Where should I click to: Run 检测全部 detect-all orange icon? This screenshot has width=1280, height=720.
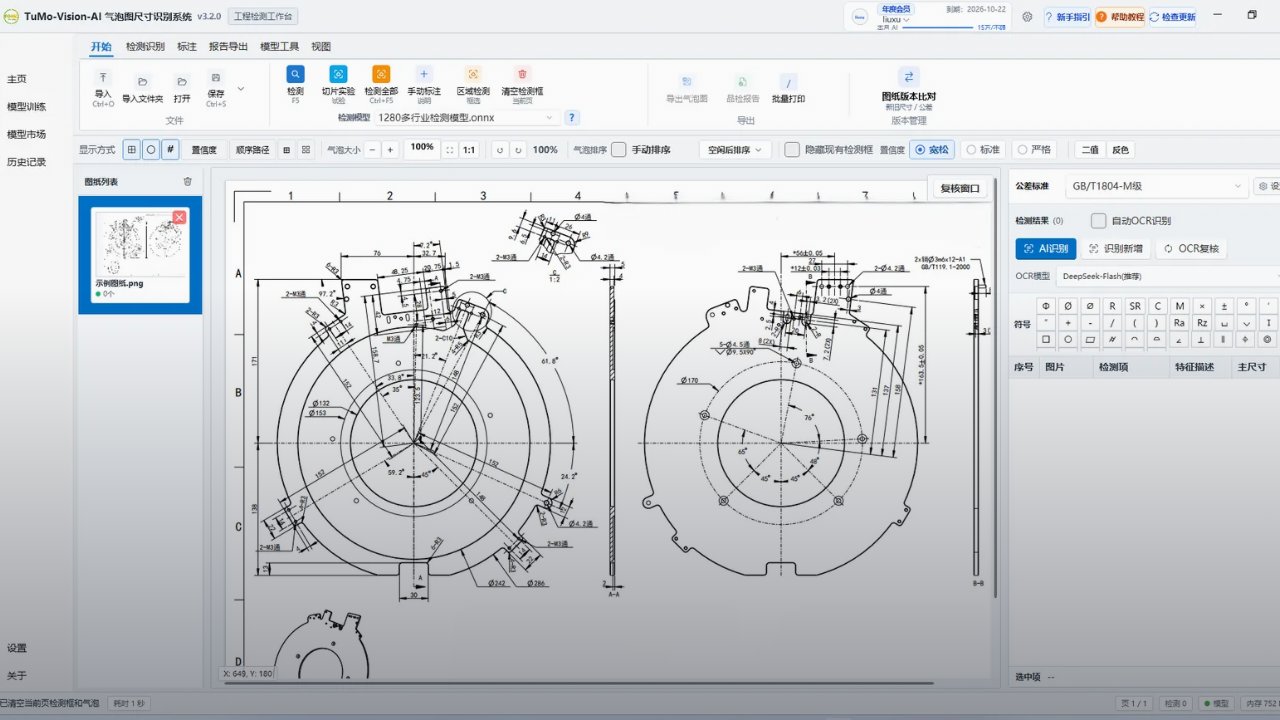pyautogui.click(x=381, y=74)
